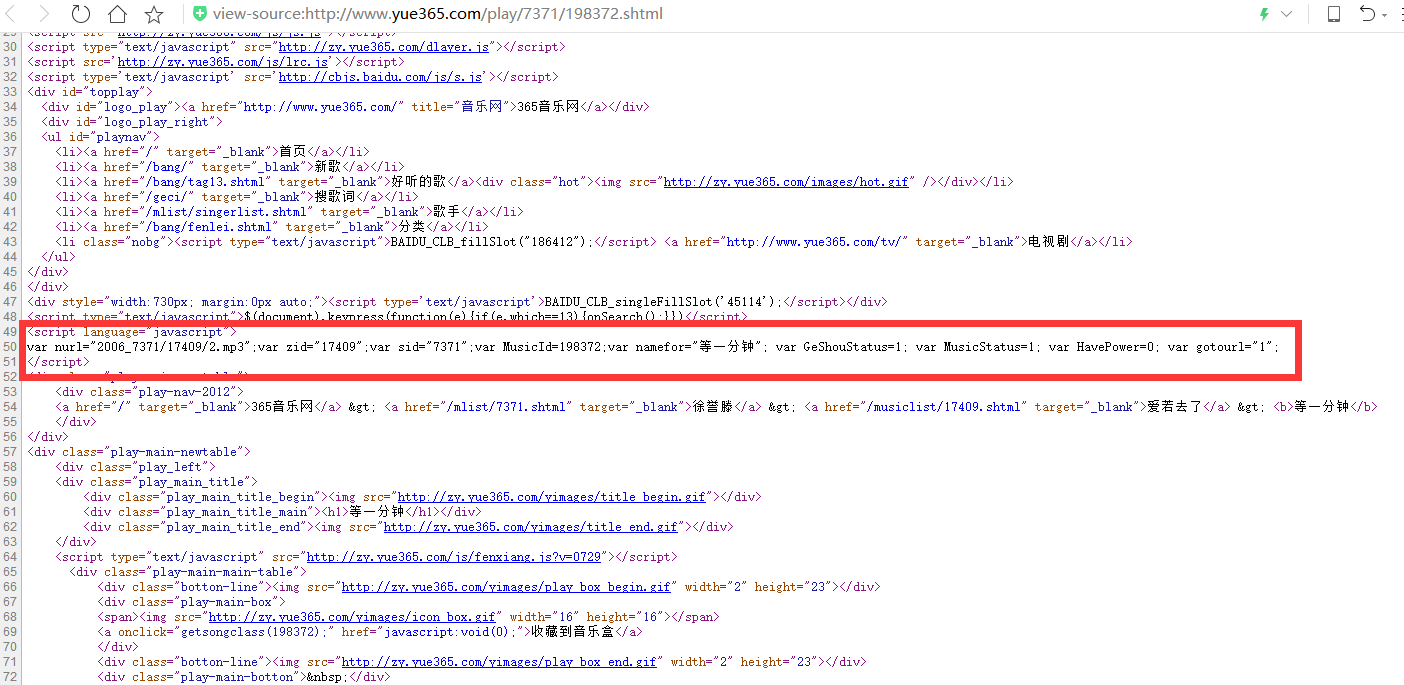Click the browser back arrow

(x=10, y=15)
